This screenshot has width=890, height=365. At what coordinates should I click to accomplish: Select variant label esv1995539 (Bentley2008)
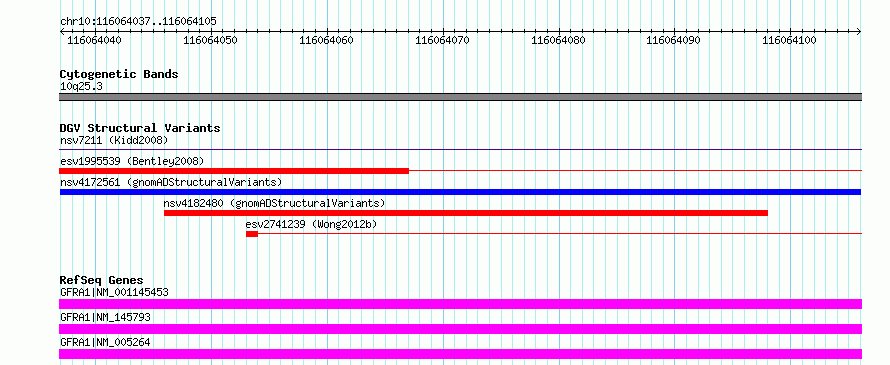point(132,161)
